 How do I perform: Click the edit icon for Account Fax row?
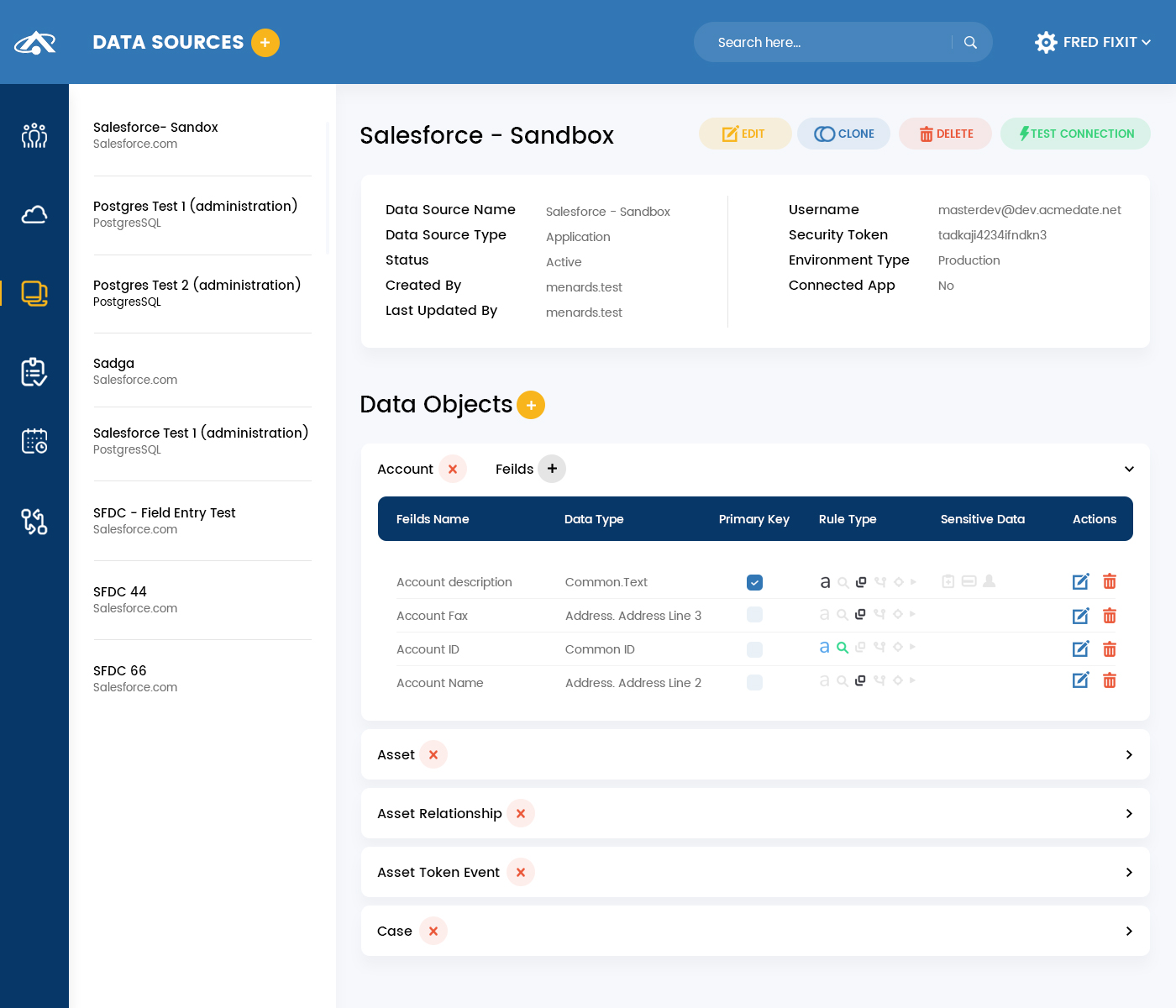(1080, 616)
